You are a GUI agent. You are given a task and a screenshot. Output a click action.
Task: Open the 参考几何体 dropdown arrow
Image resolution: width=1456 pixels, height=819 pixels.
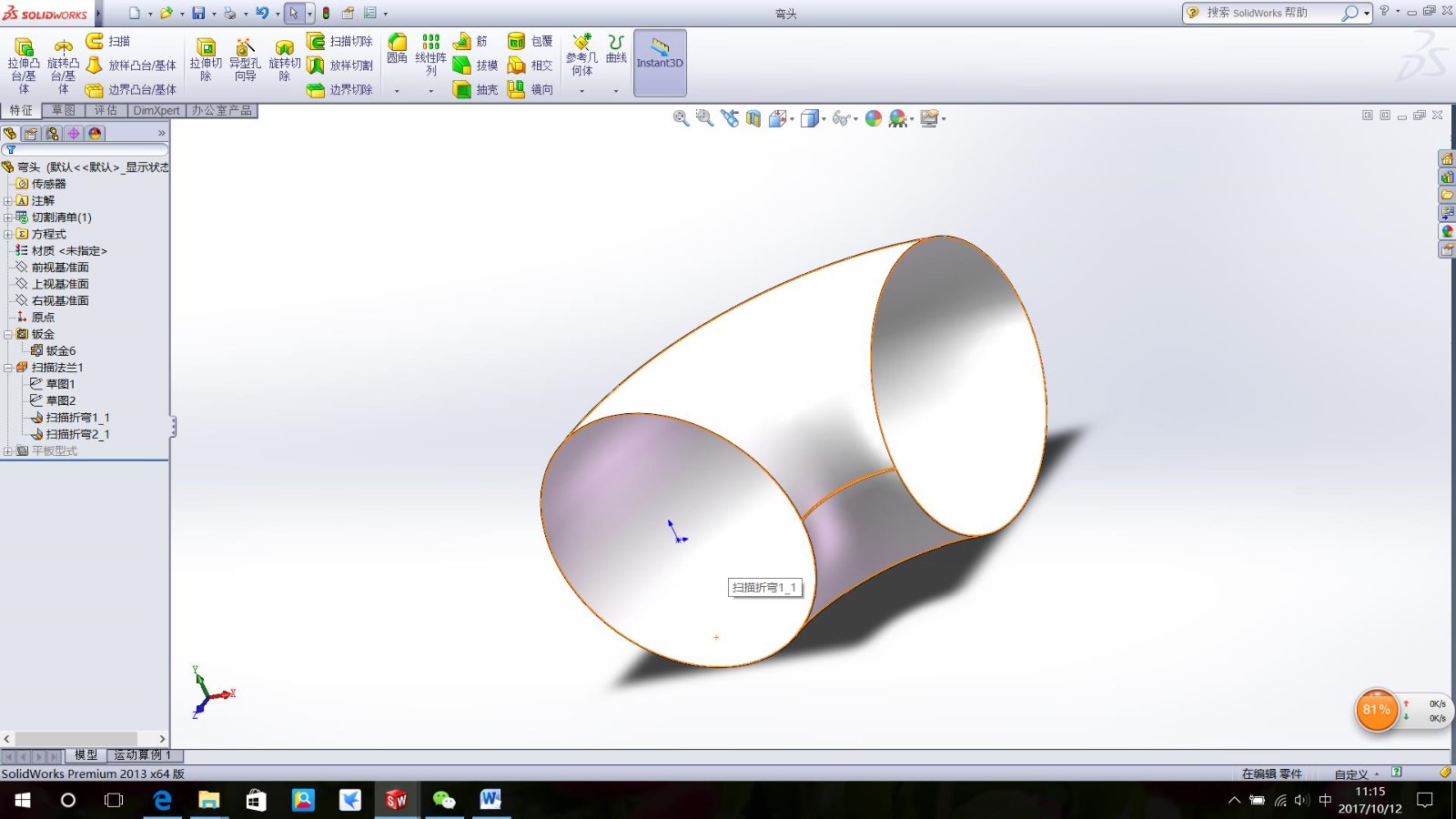pyautogui.click(x=582, y=90)
